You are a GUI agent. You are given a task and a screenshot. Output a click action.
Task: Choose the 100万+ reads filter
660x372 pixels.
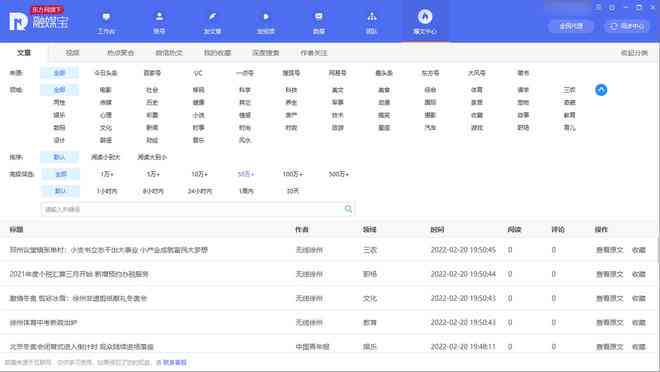293,174
